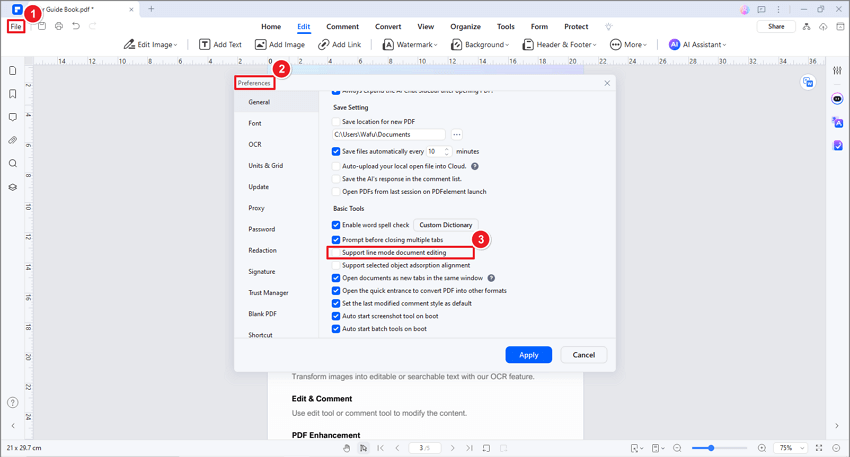Click the cloud upload icon near Share

coord(823,27)
